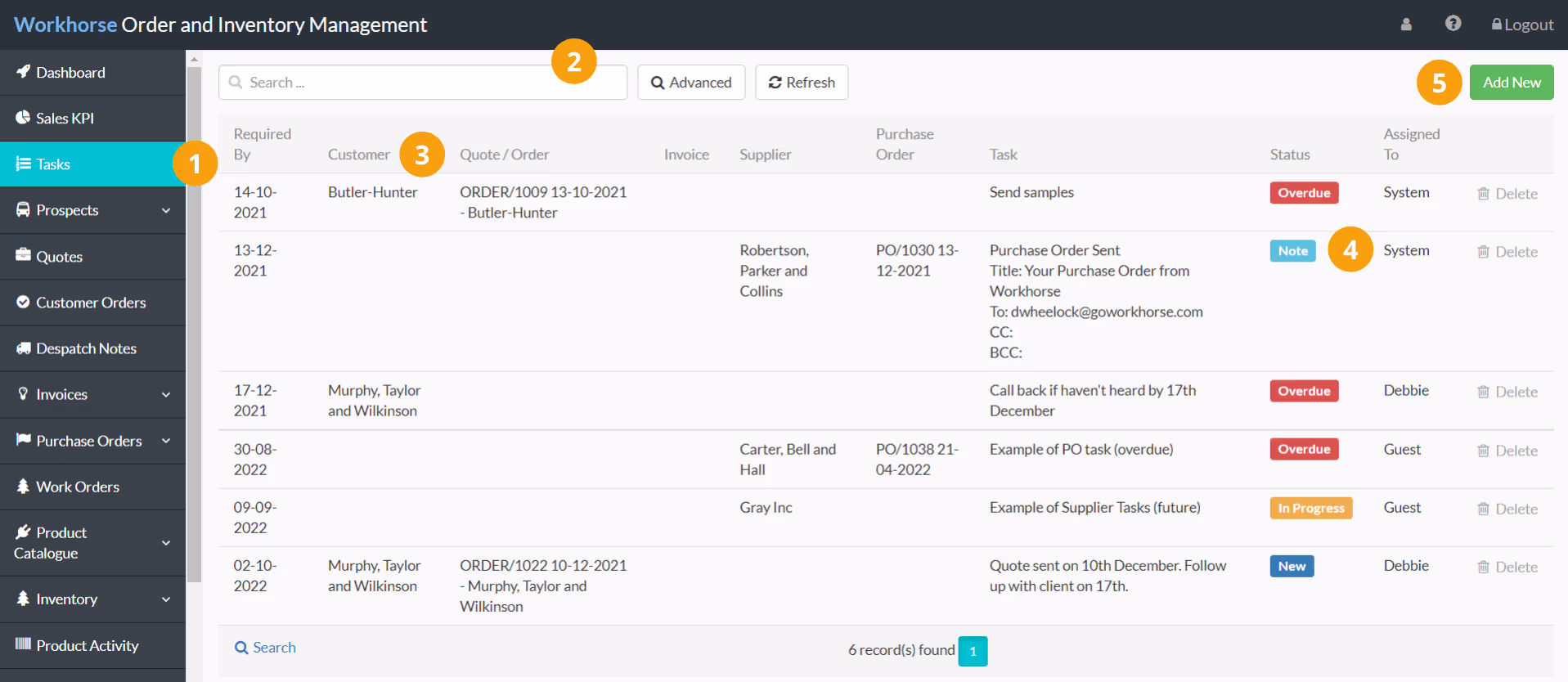Click the Customer Orders checkmark icon
This screenshot has height=682, width=1568.
tap(23, 302)
